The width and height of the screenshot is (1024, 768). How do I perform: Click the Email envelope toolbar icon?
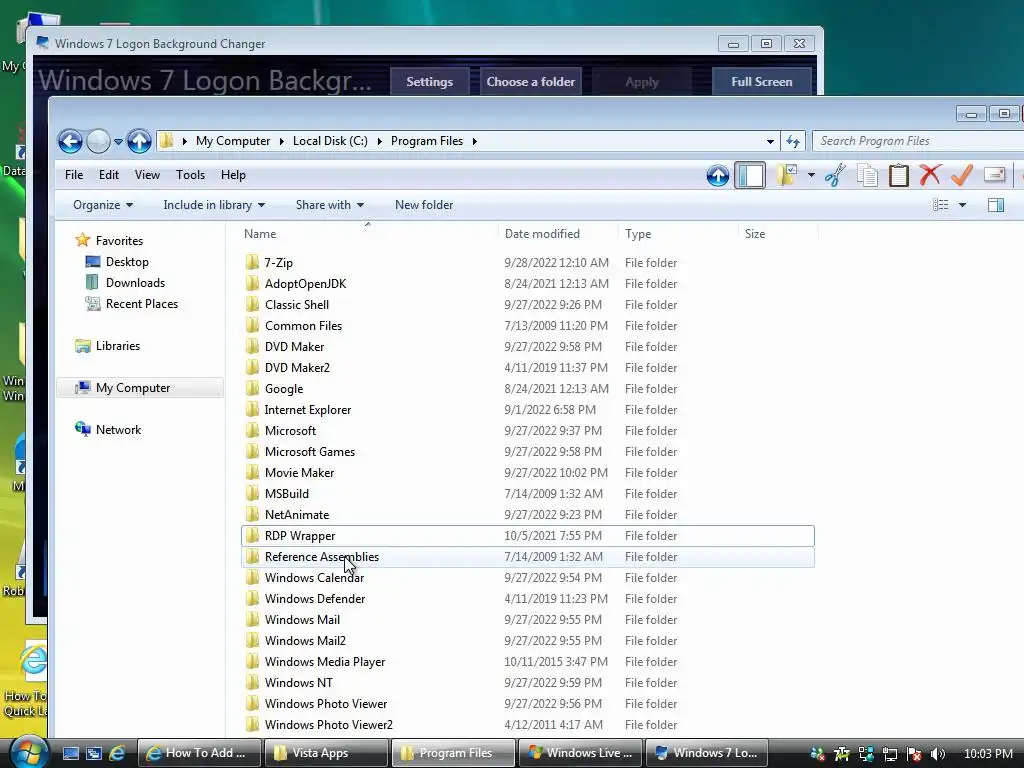coord(994,174)
